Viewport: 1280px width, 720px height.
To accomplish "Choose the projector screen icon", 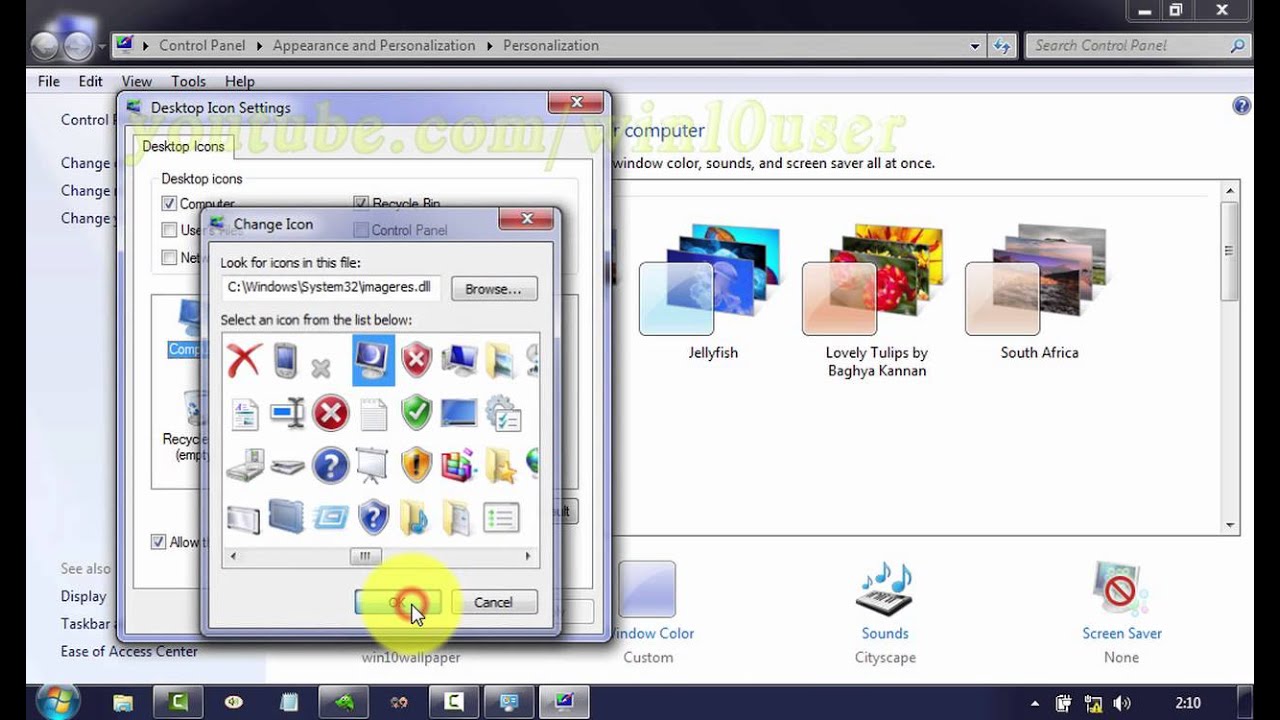I will coord(373,465).
